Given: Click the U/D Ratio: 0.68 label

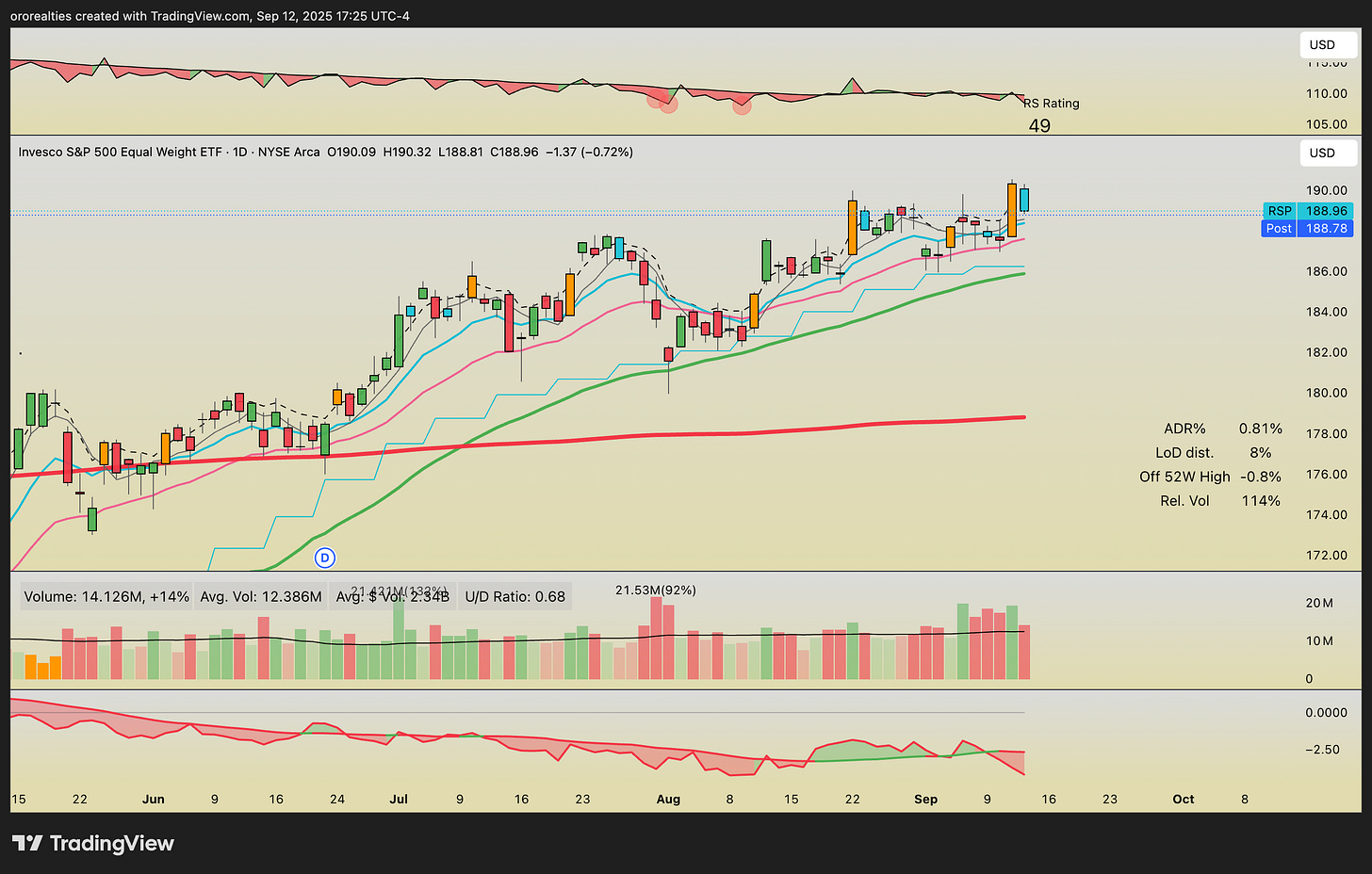Looking at the screenshot, I should (515, 596).
